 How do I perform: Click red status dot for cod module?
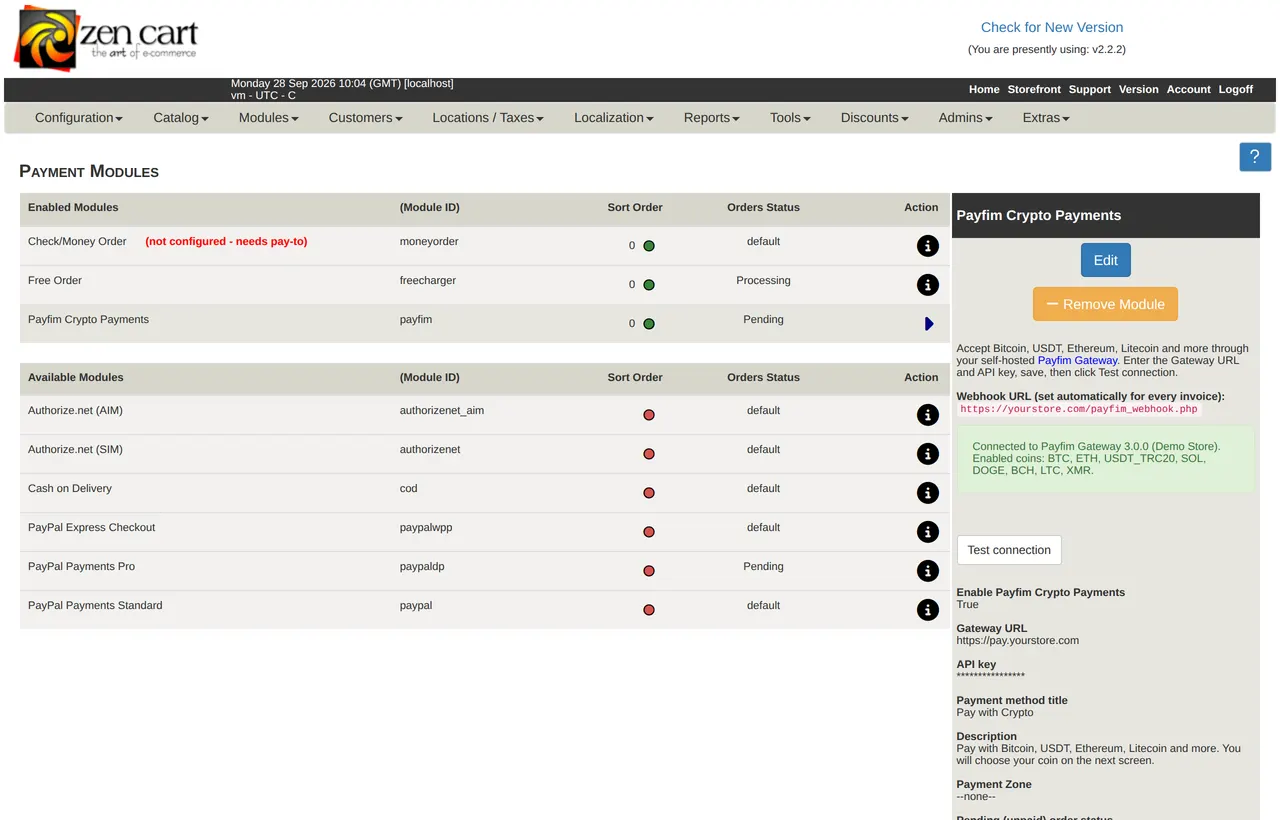649,493
